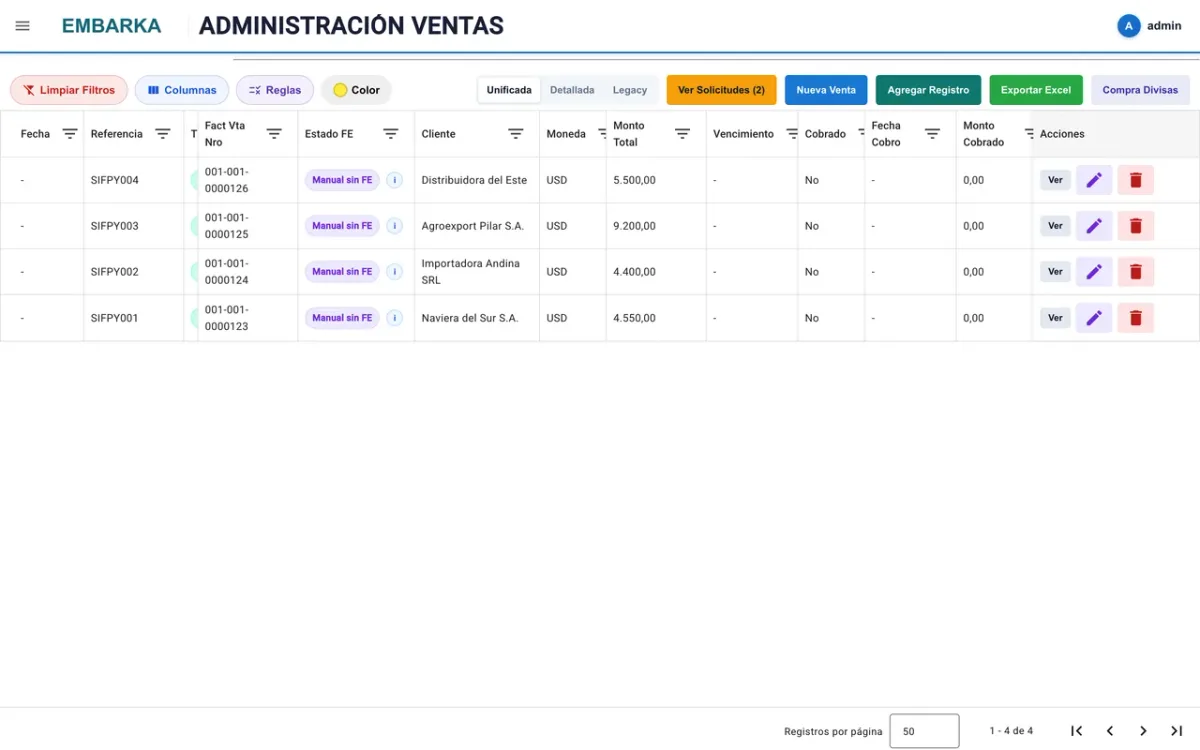Screen dimensions: 1200x750
Task: Click the reference SIFPY002
Action: [x=115, y=272]
